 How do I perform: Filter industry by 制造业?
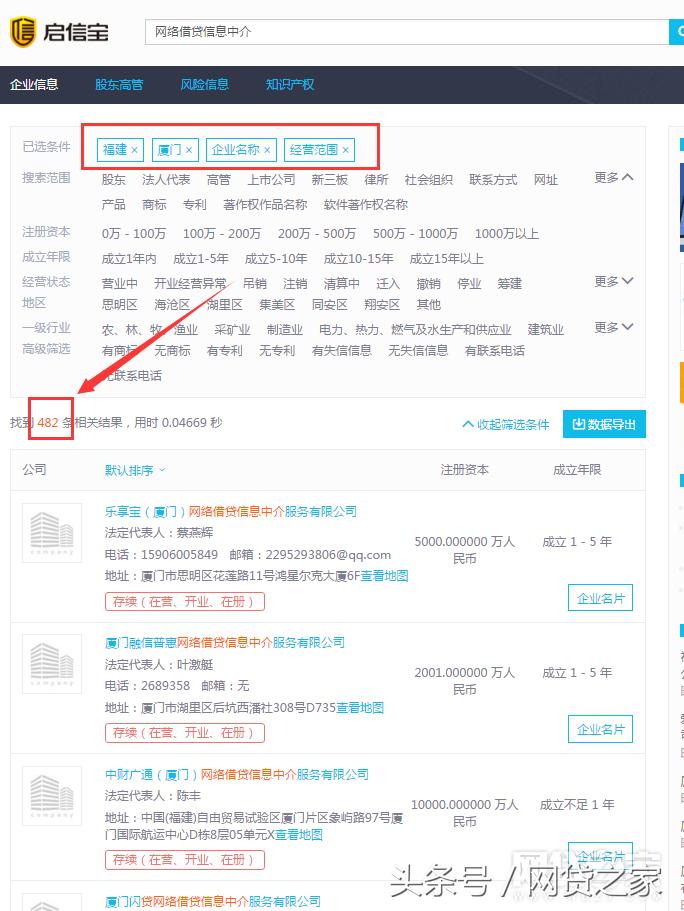coord(285,329)
